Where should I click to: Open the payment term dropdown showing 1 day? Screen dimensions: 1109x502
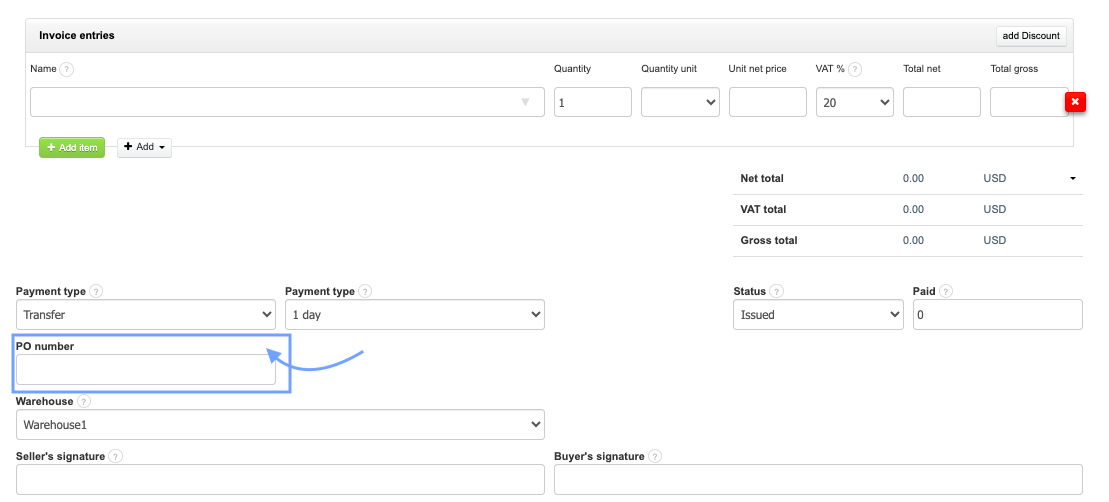pos(414,314)
